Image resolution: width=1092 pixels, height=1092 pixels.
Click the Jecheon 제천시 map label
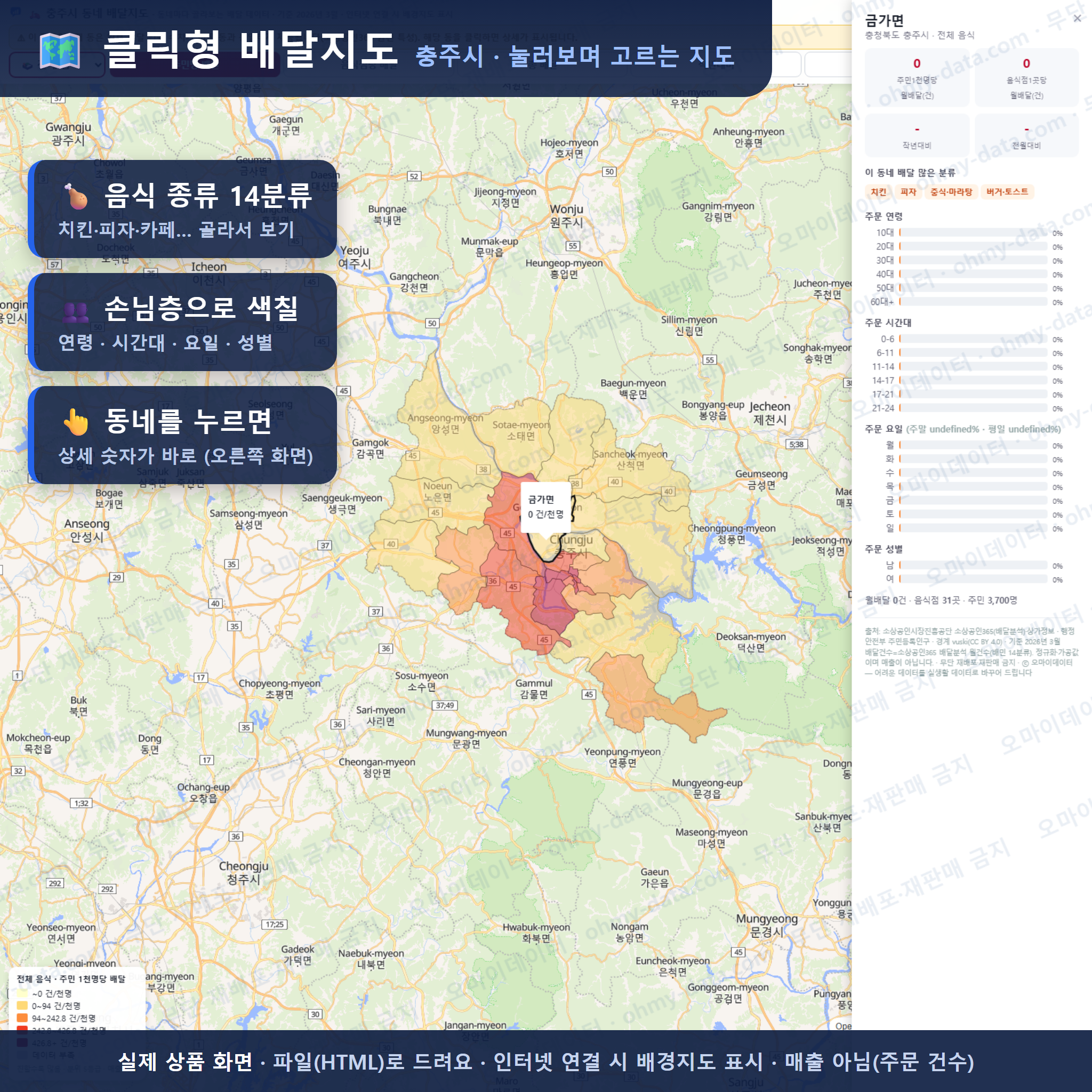(770, 413)
